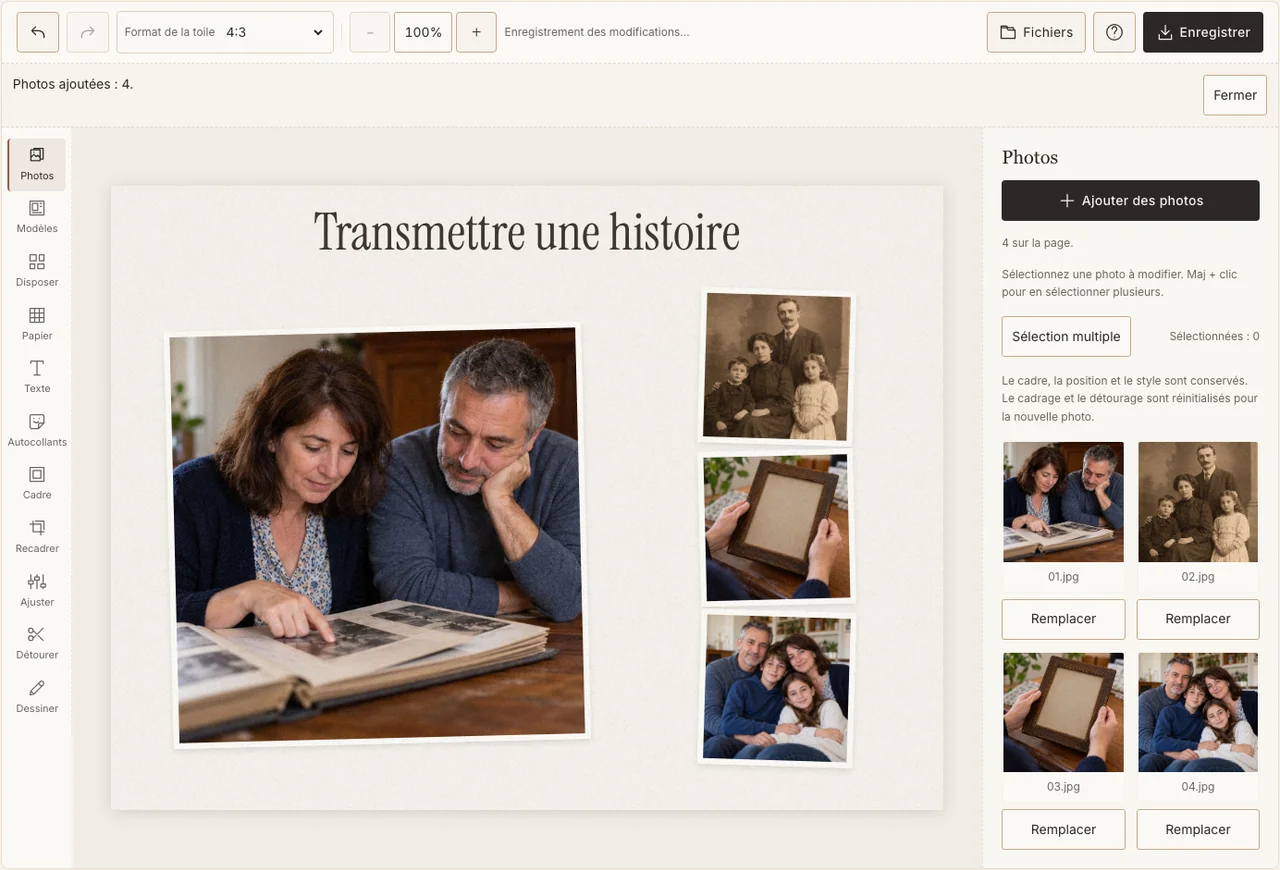Click the 'Sélectionnées : 0' counter text
This screenshot has width=1280, height=870.
pos(1214,337)
